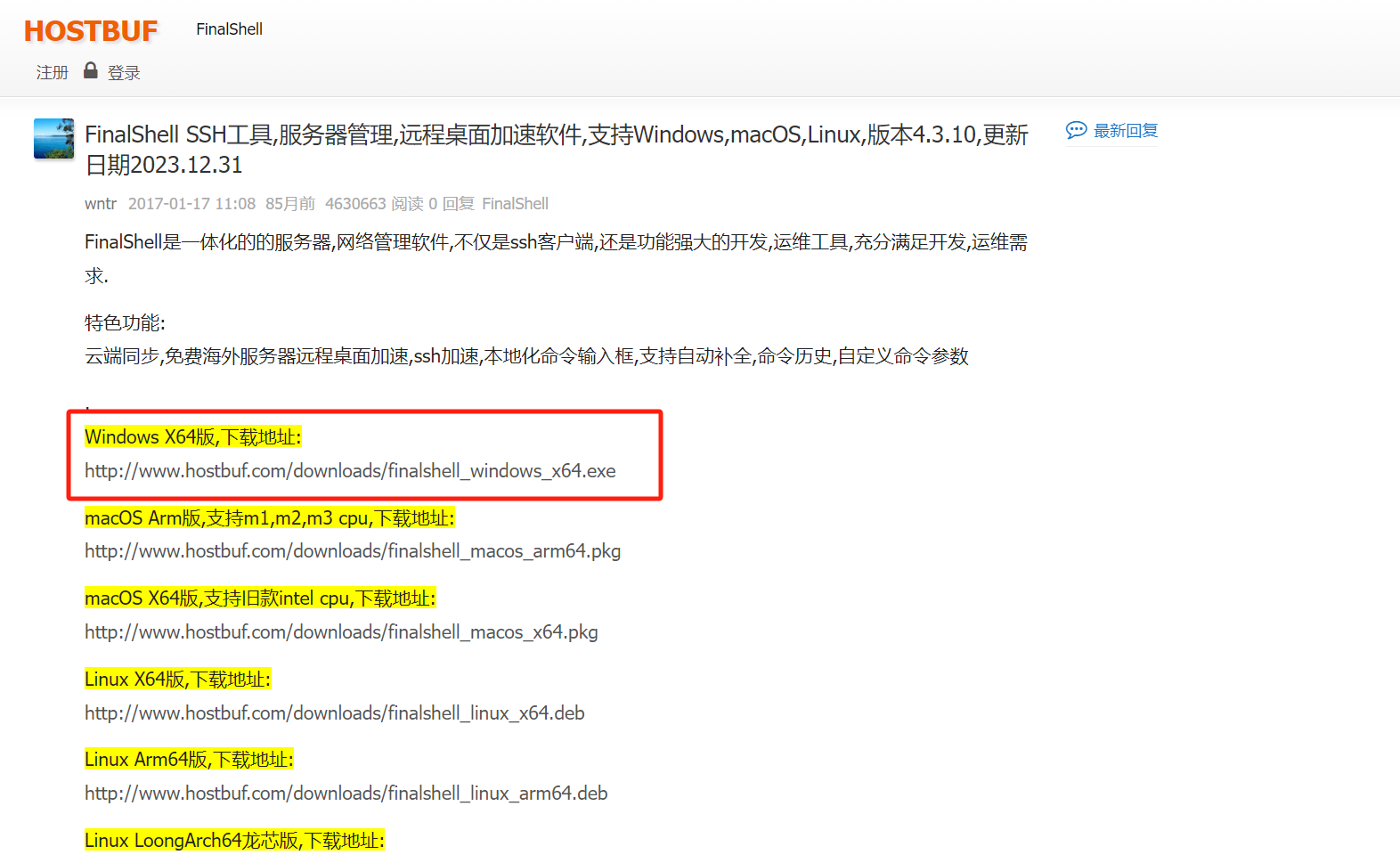Click the FinalShell是一体化 intro paragraph
1400x863 pixels.
[x=557, y=259]
